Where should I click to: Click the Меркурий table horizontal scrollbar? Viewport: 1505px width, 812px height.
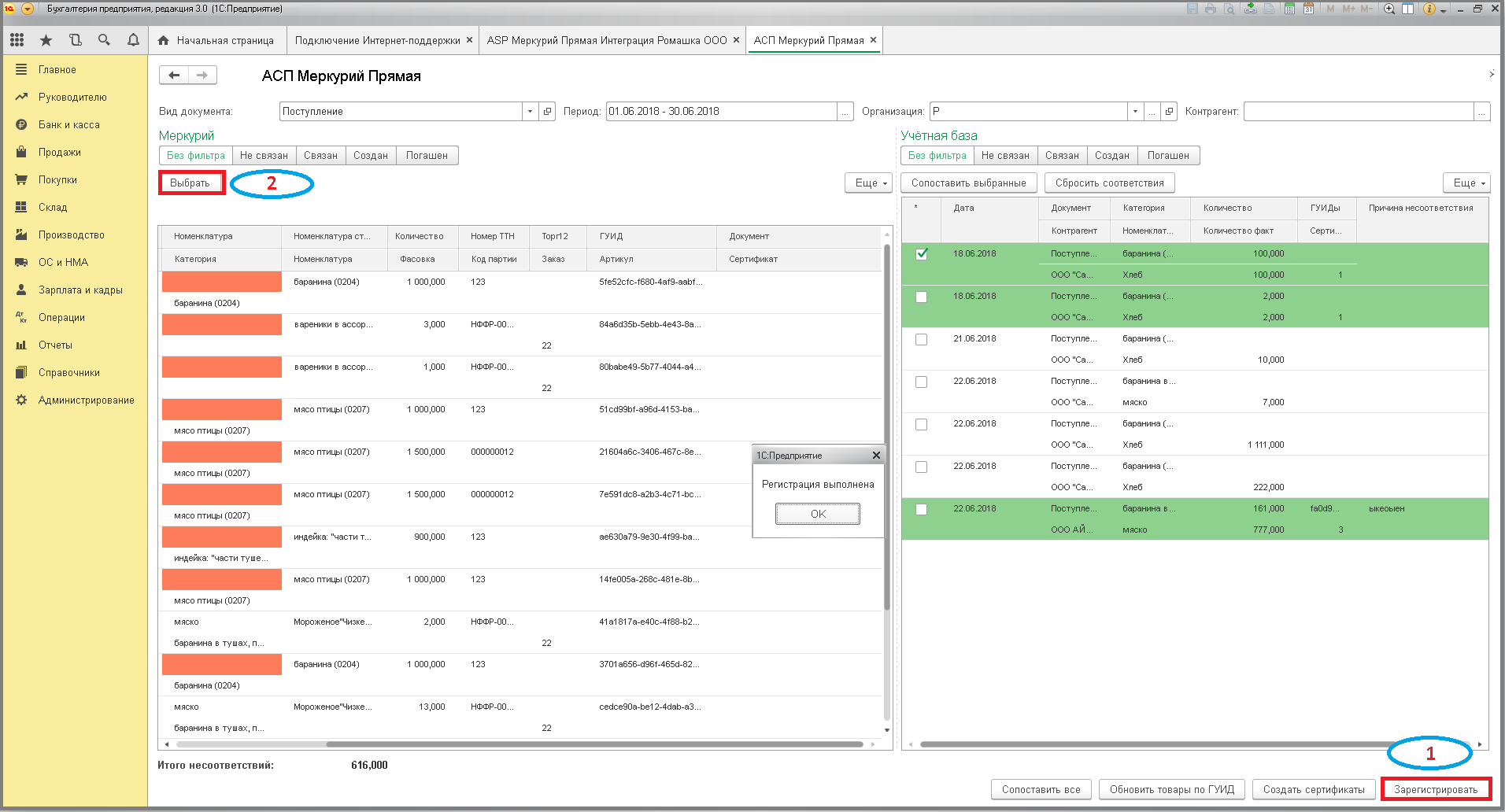(x=520, y=744)
